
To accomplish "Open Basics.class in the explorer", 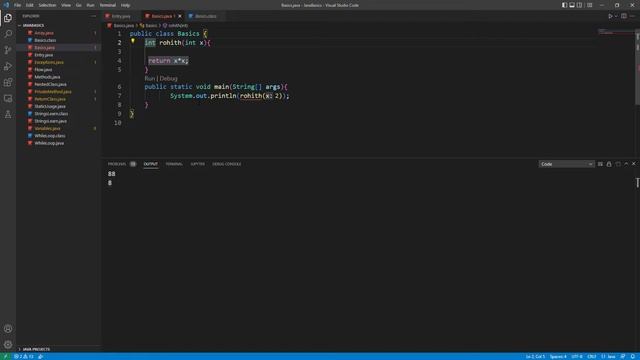I will coord(45,40).
